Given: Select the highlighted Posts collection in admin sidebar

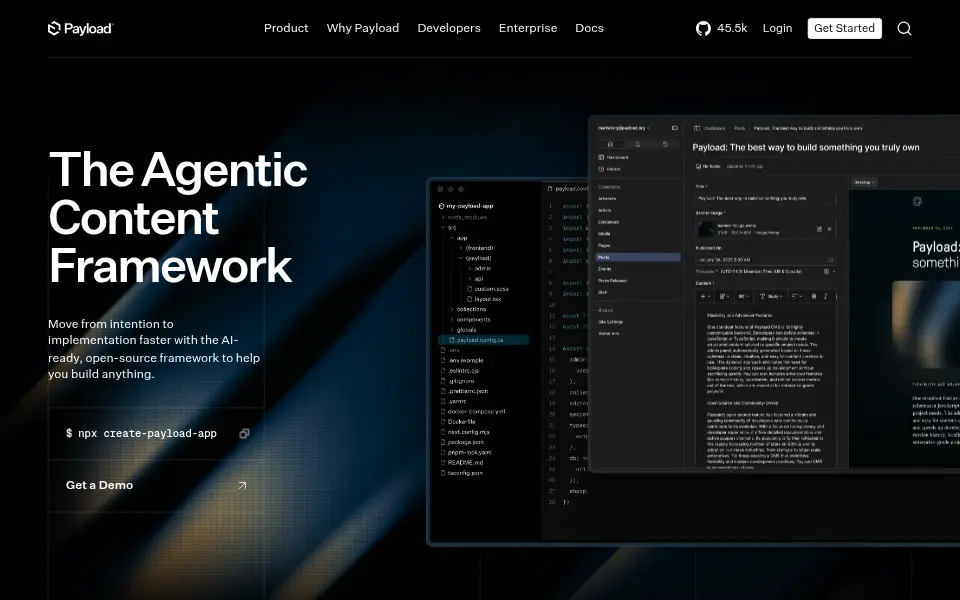Looking at the screenshot, I should tap(638, 257).
